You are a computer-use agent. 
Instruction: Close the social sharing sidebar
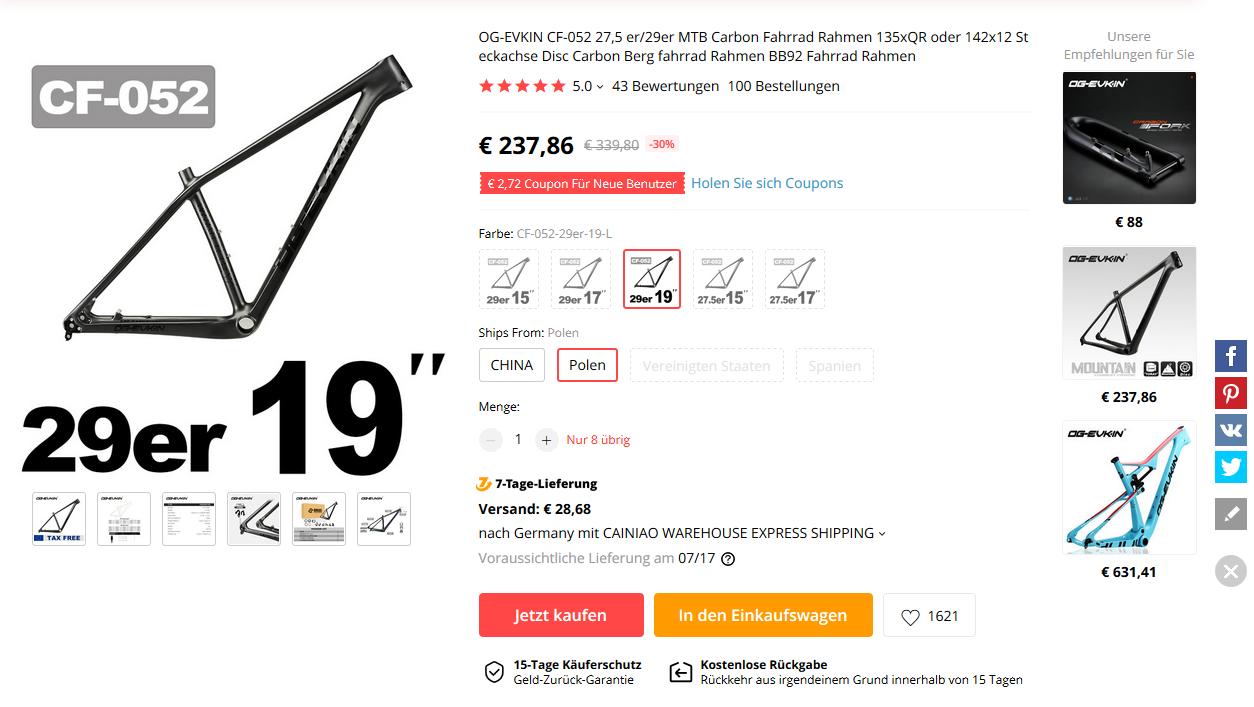click(x=1231, y=571)
